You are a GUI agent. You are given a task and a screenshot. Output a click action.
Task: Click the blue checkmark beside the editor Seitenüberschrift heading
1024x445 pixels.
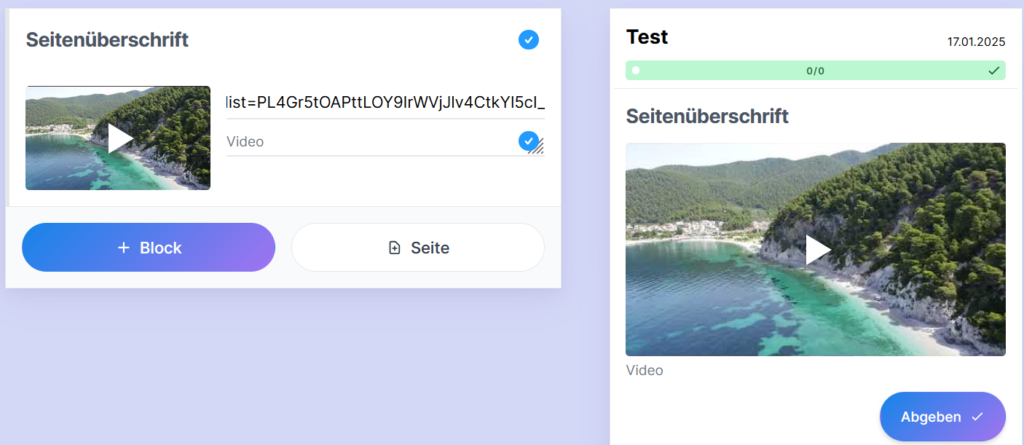[x=529, y=40]
